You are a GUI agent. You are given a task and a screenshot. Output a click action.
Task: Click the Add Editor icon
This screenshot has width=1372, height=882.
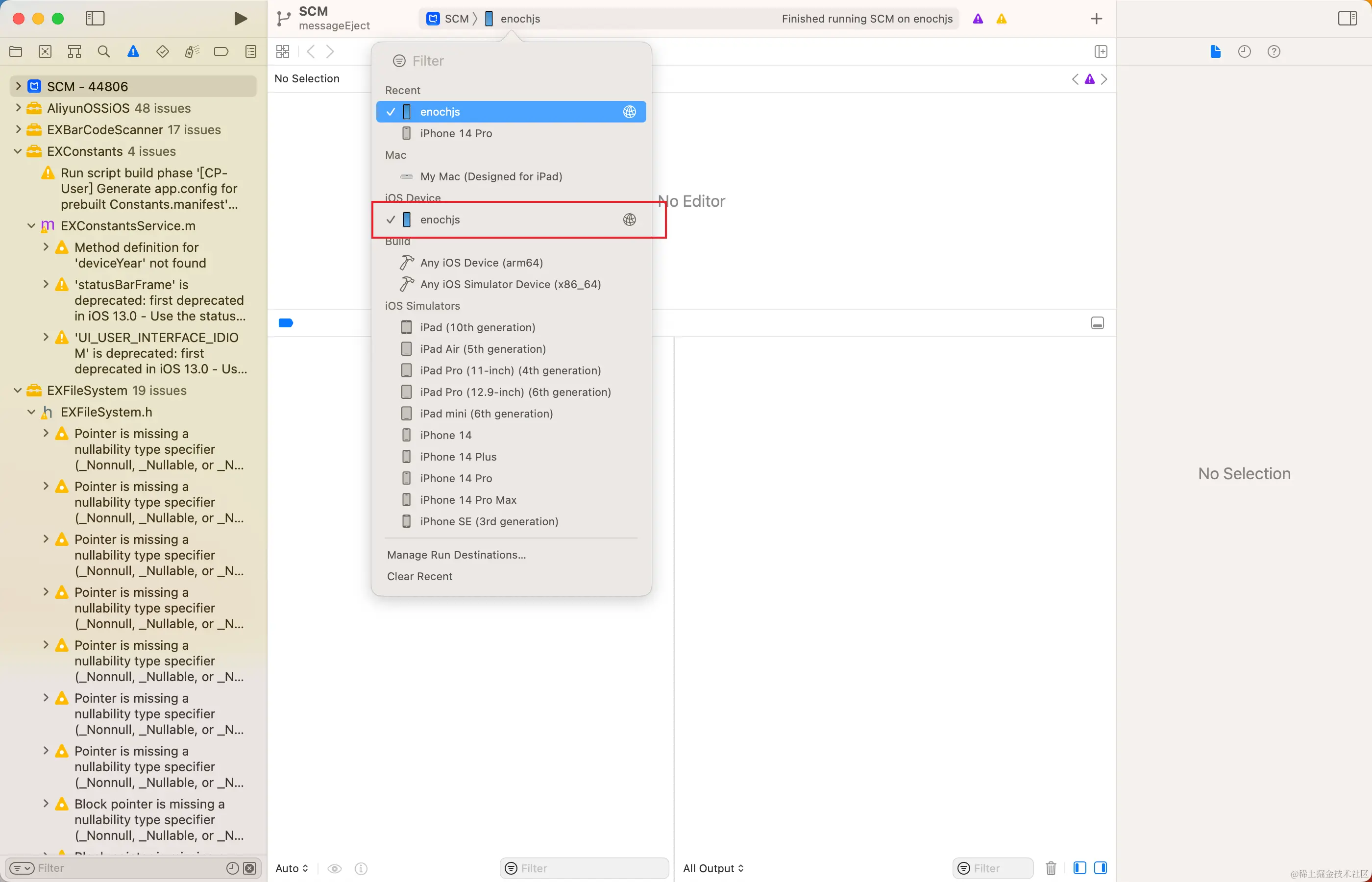pyautogui.click(x=1100, y=51)
